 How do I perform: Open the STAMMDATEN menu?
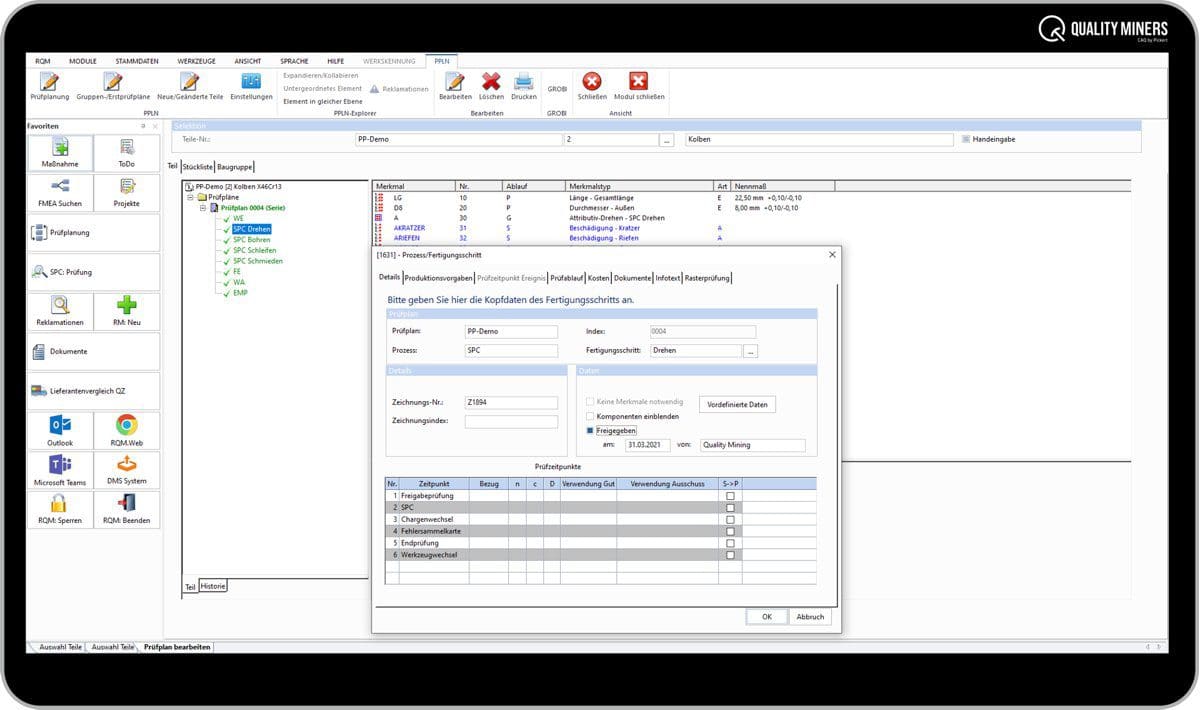tap(137, 61)
